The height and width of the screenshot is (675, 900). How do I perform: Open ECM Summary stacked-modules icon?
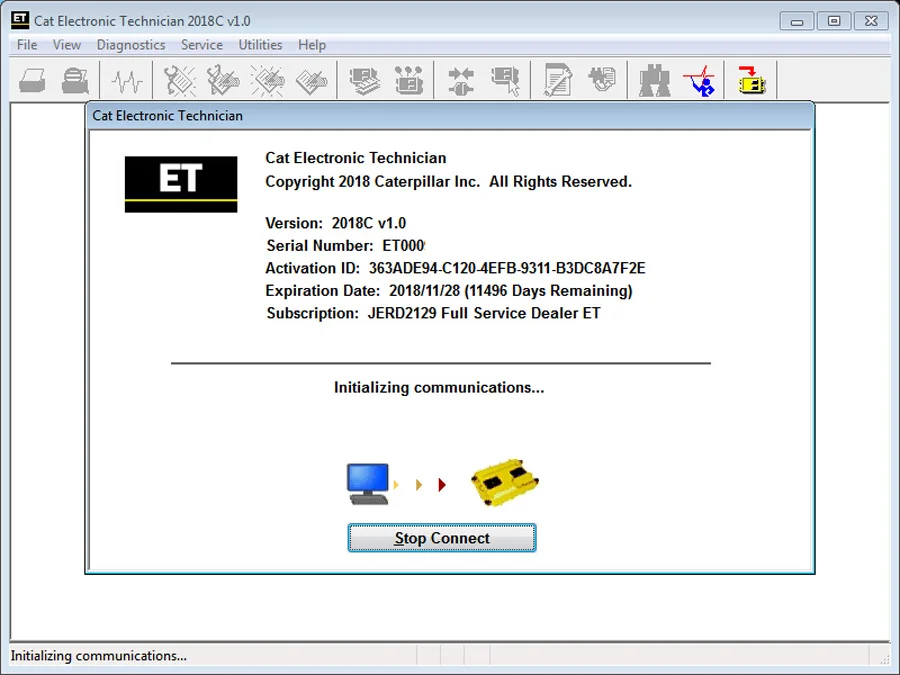pos(364,81)
